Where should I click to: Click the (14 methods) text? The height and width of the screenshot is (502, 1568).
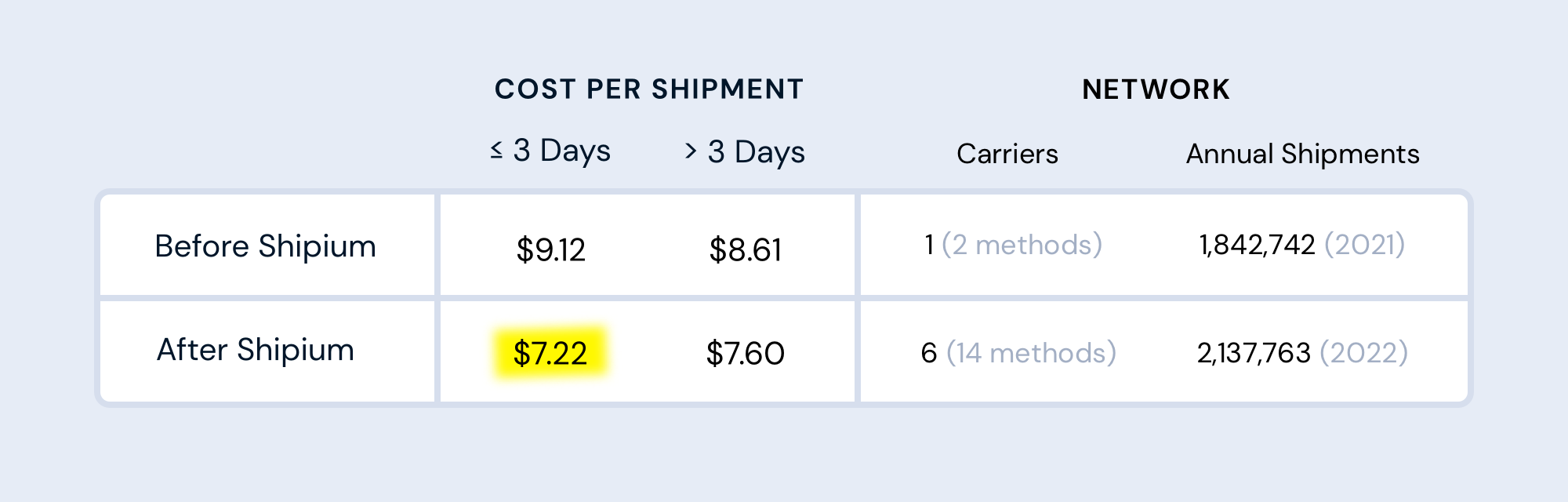(1031, 353)
